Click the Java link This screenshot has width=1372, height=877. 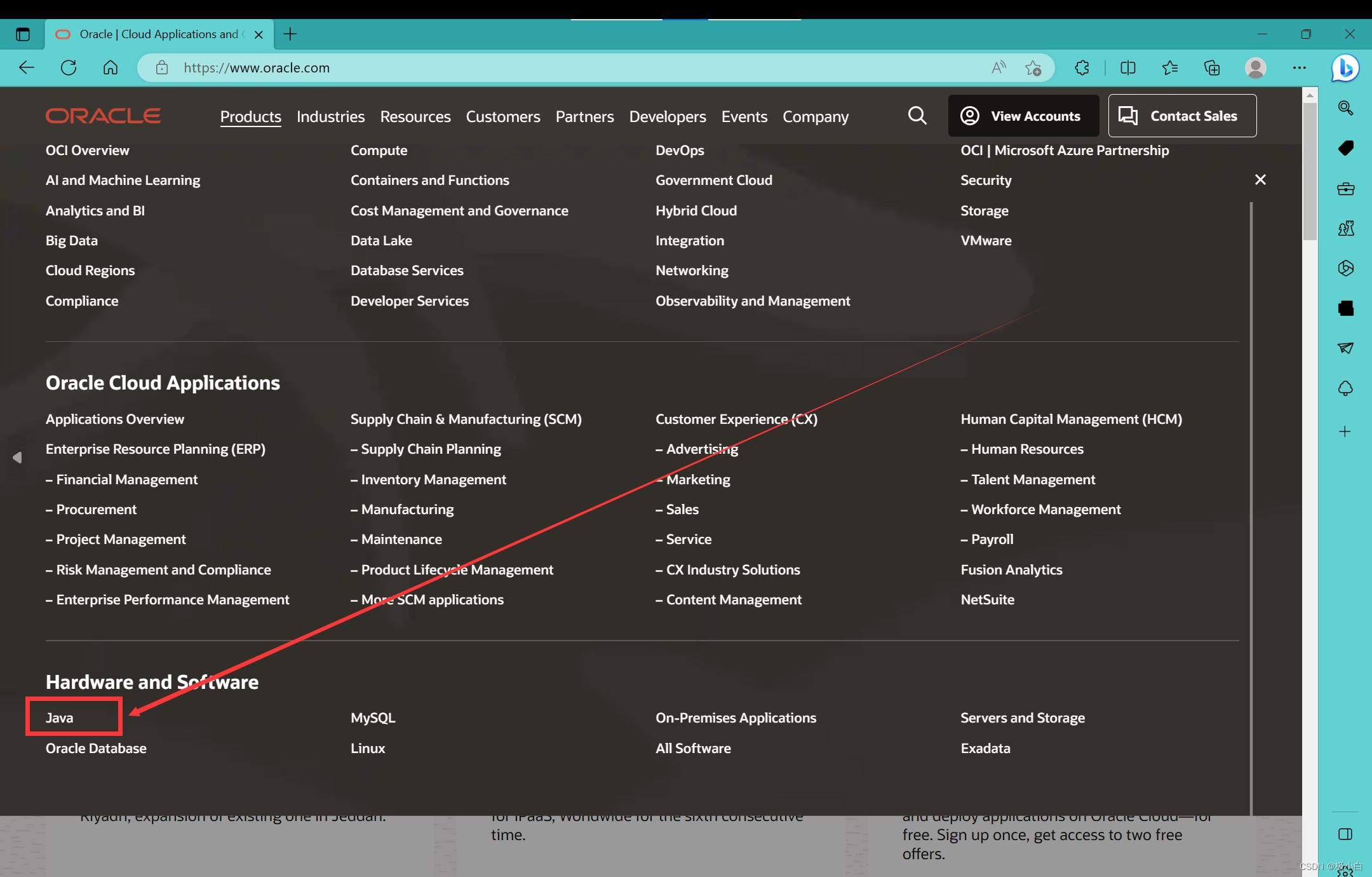(60, 717)
